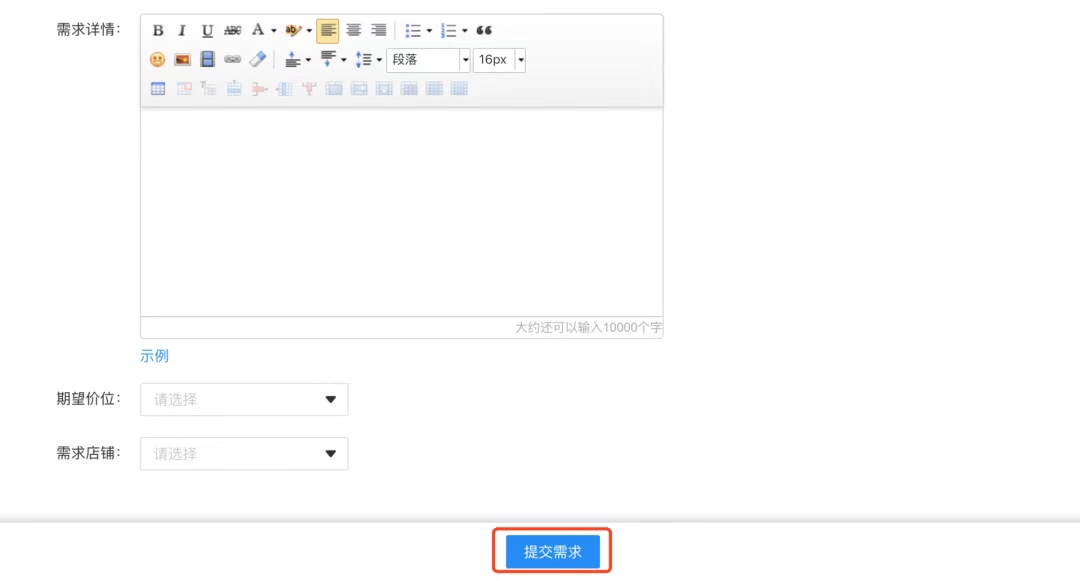Apply blockquote formatting with the quote icon
The image size is (1080, 581).
[484, 30]
